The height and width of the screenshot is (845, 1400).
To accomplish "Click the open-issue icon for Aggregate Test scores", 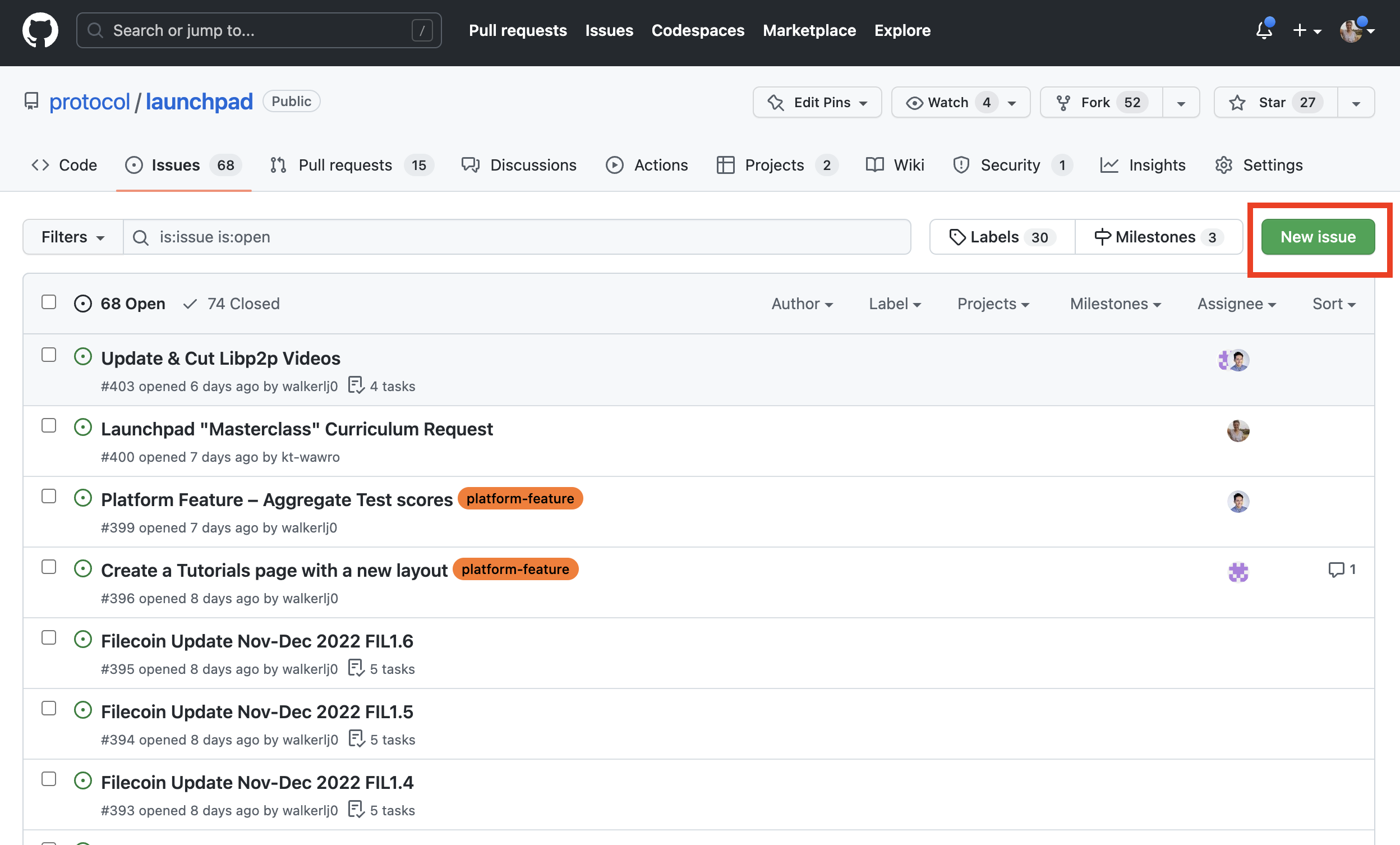I will 83,498.
